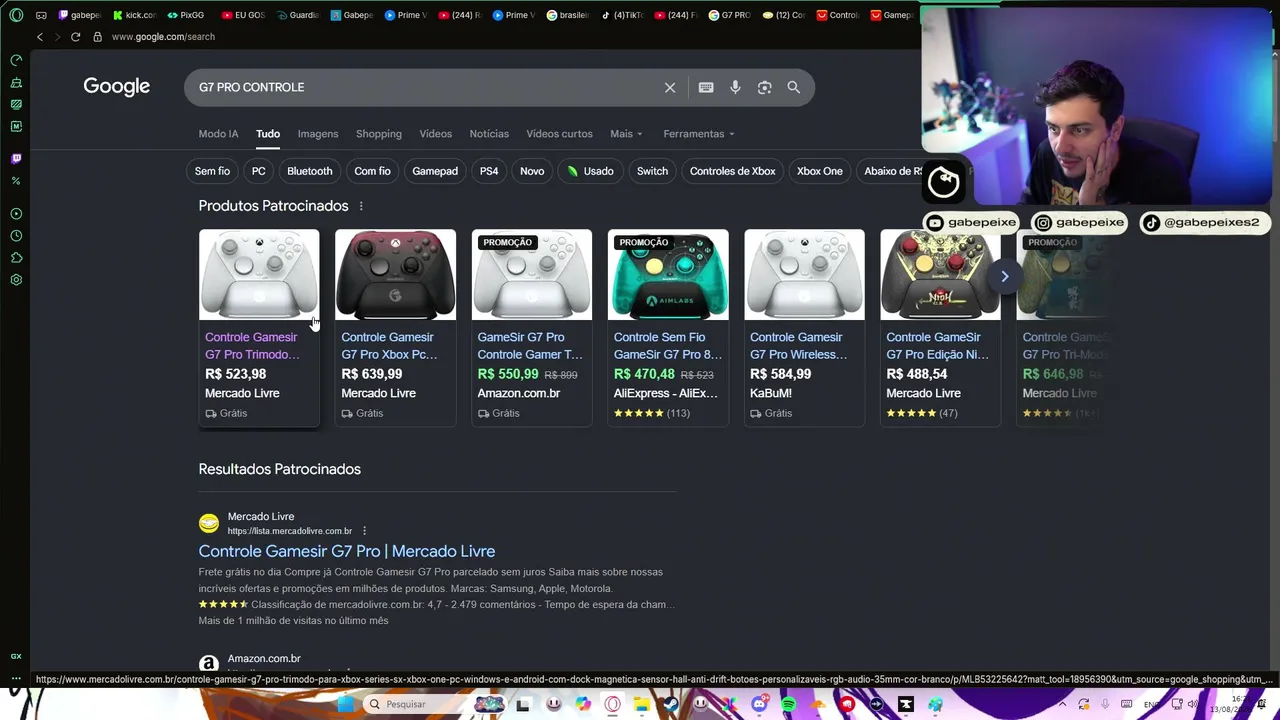This screenshot has width=1280, height=720.
Task: Open File Explorer from the taskbar
Action: click(641, 704)
